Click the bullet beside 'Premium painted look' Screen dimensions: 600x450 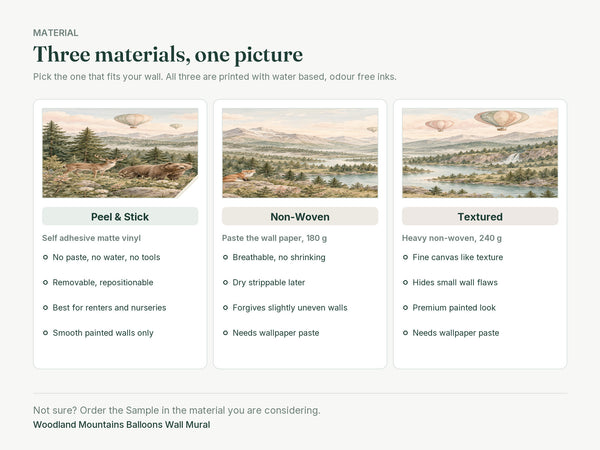click(x=405, y=308)
